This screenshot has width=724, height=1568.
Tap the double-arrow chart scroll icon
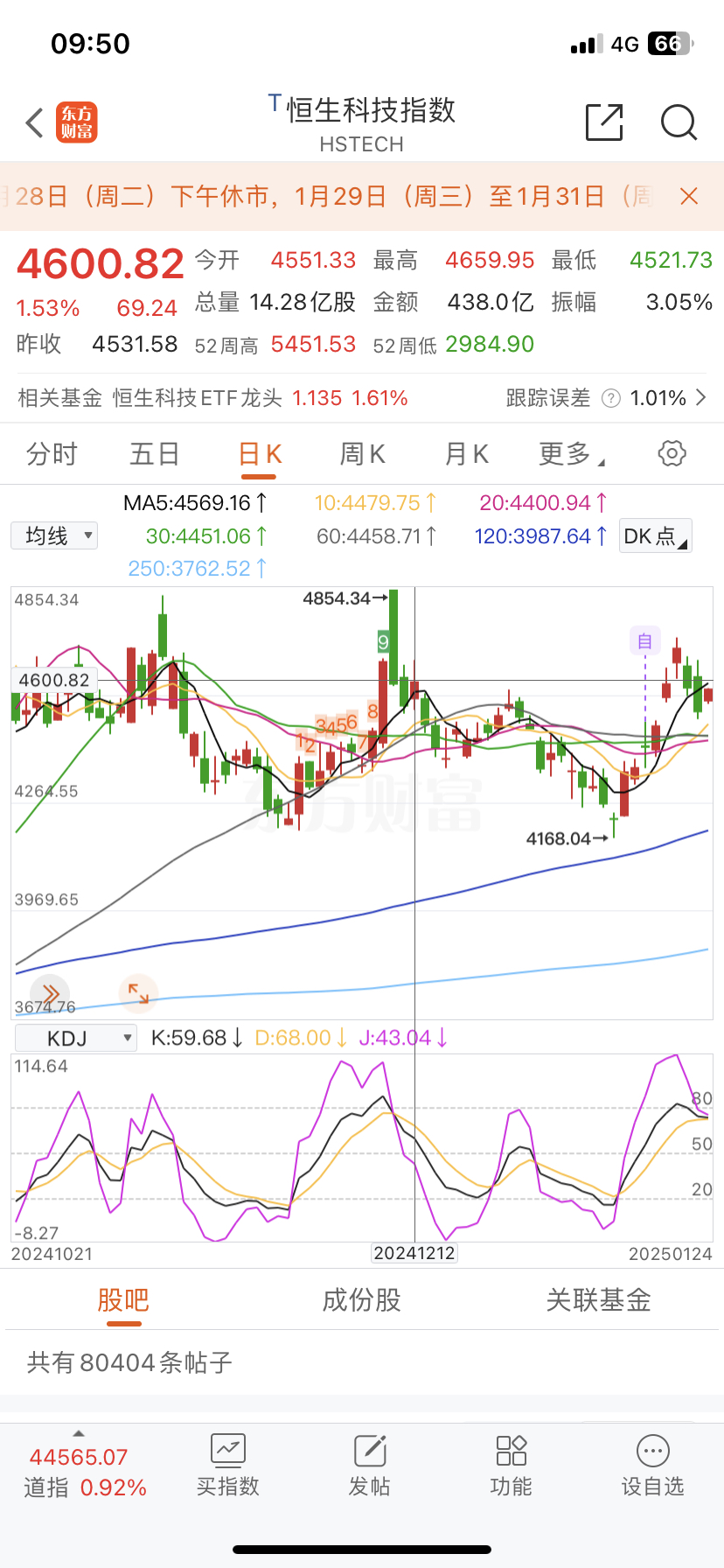click(50, 993)
